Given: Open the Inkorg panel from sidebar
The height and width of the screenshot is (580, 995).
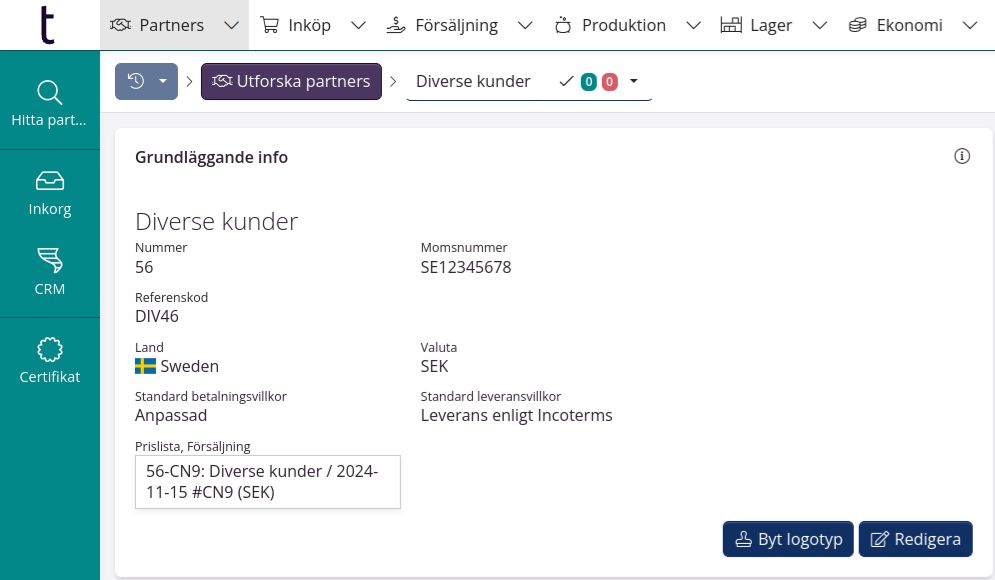Looking at the screenshot, I should pyautogui.click(x=50, y=192).
